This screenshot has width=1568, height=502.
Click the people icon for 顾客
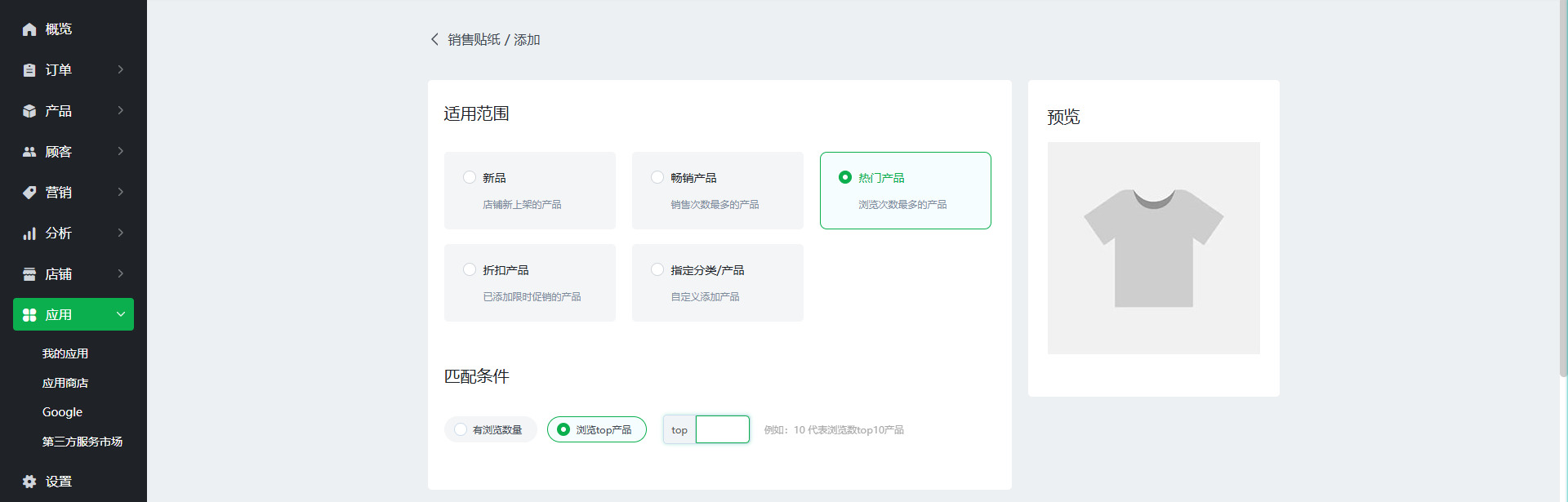tap(29, 152)
